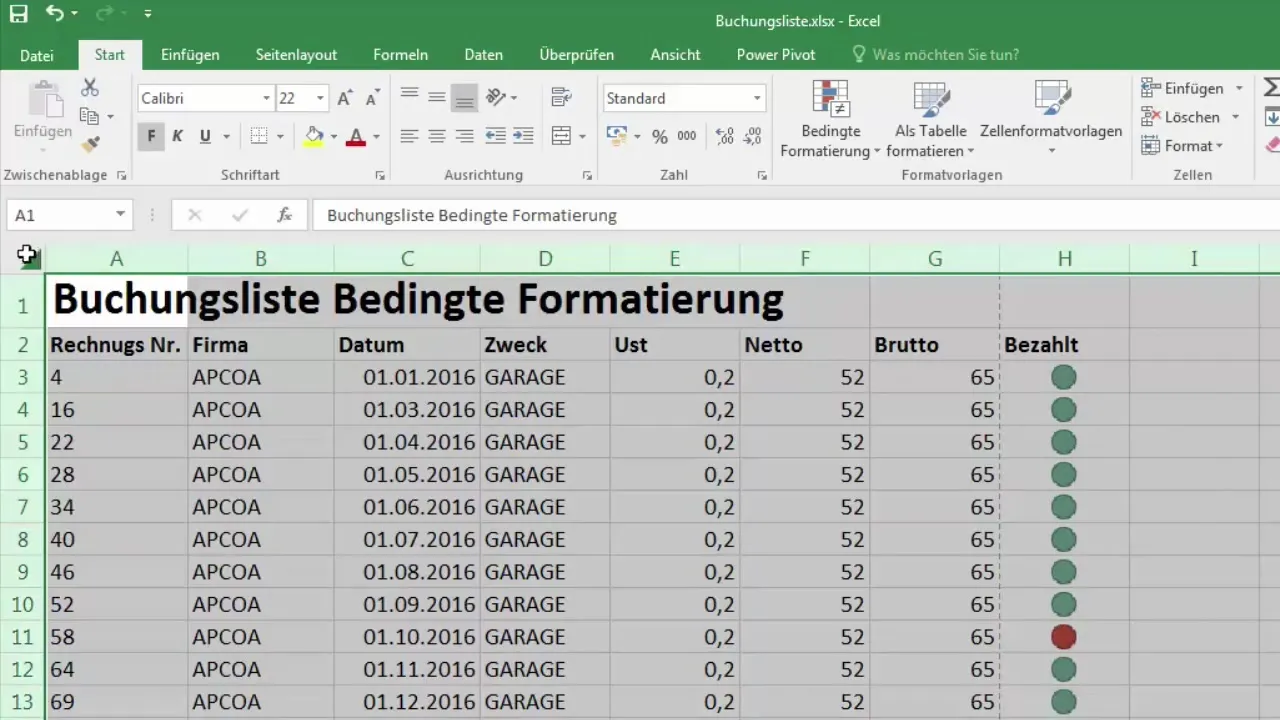This screenshot has width=1280, height=720.
Task: Open the number format Standard dropdown
Action: tap(757, 98)
